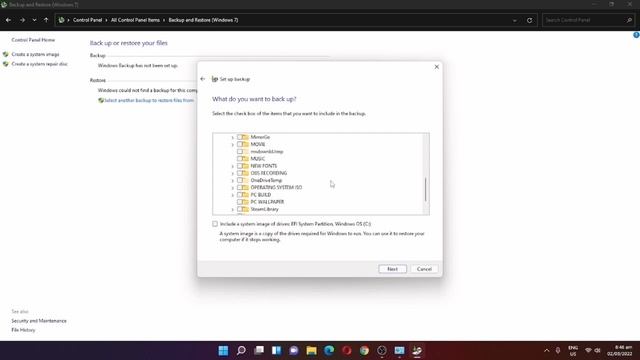Expand the OneDriveTemp folder
This screenshot has width=640, height=360.
click(233, 180)
